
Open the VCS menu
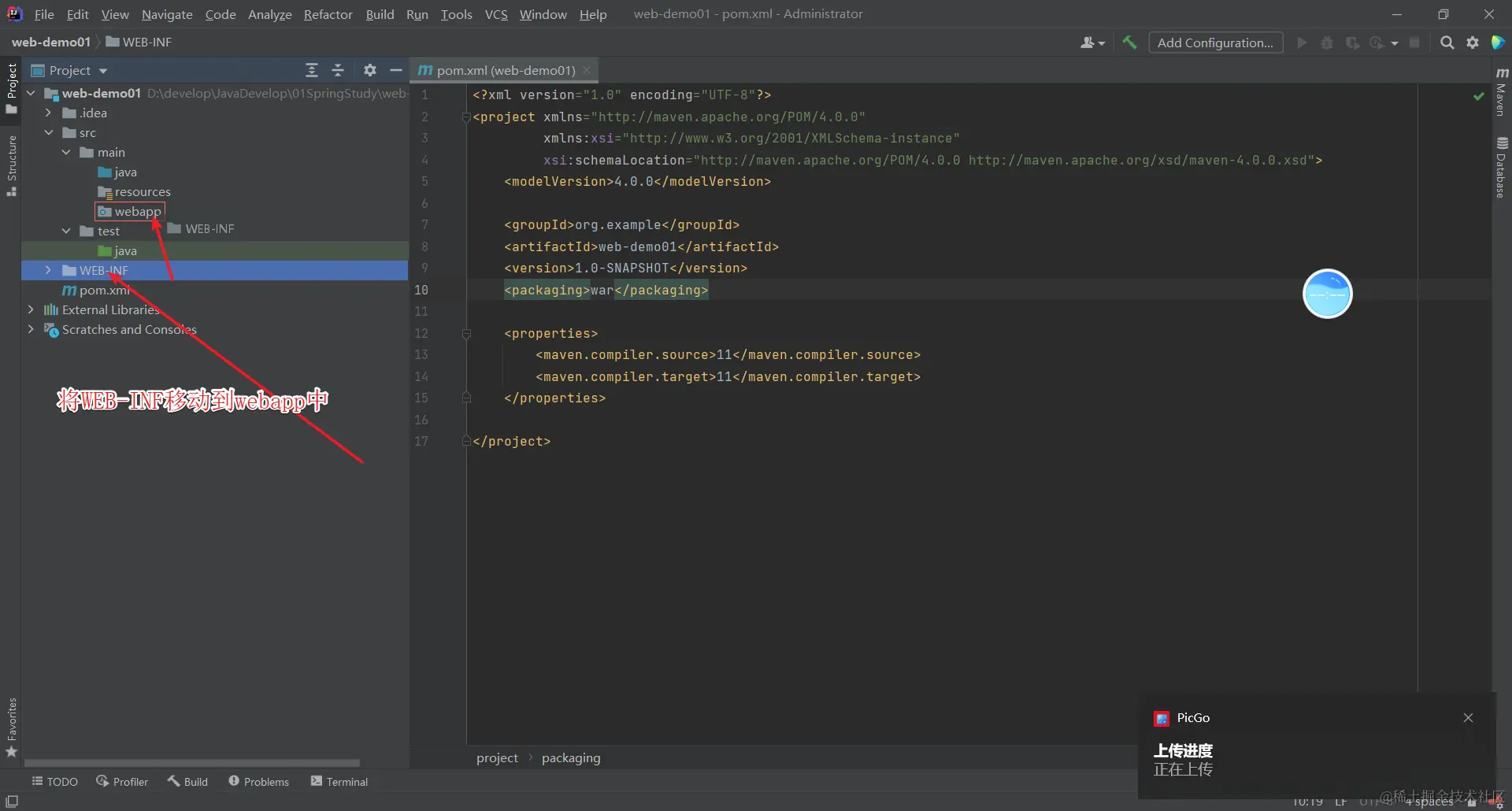click(496, 14)
